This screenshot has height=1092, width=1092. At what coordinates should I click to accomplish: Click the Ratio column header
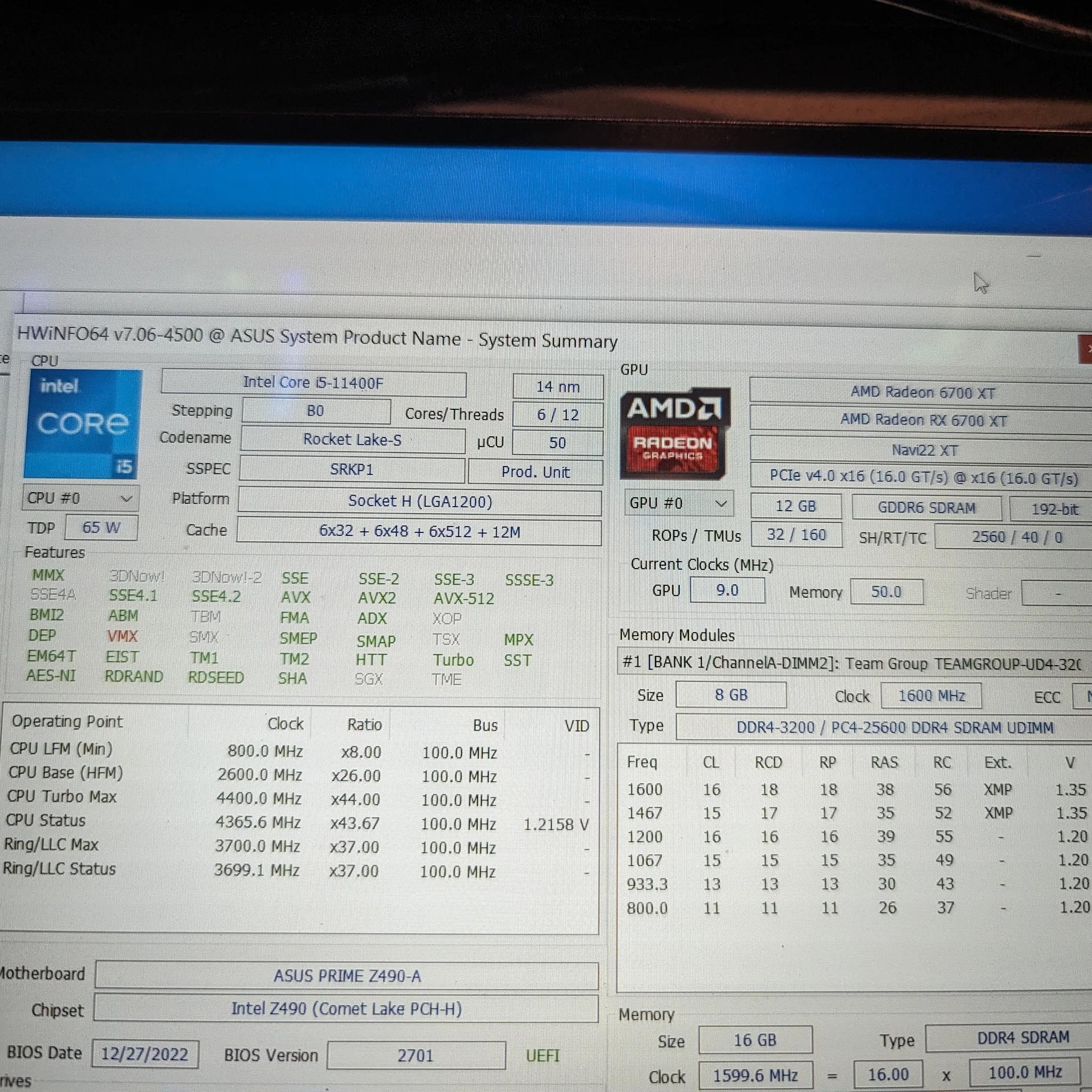(365, 725)
